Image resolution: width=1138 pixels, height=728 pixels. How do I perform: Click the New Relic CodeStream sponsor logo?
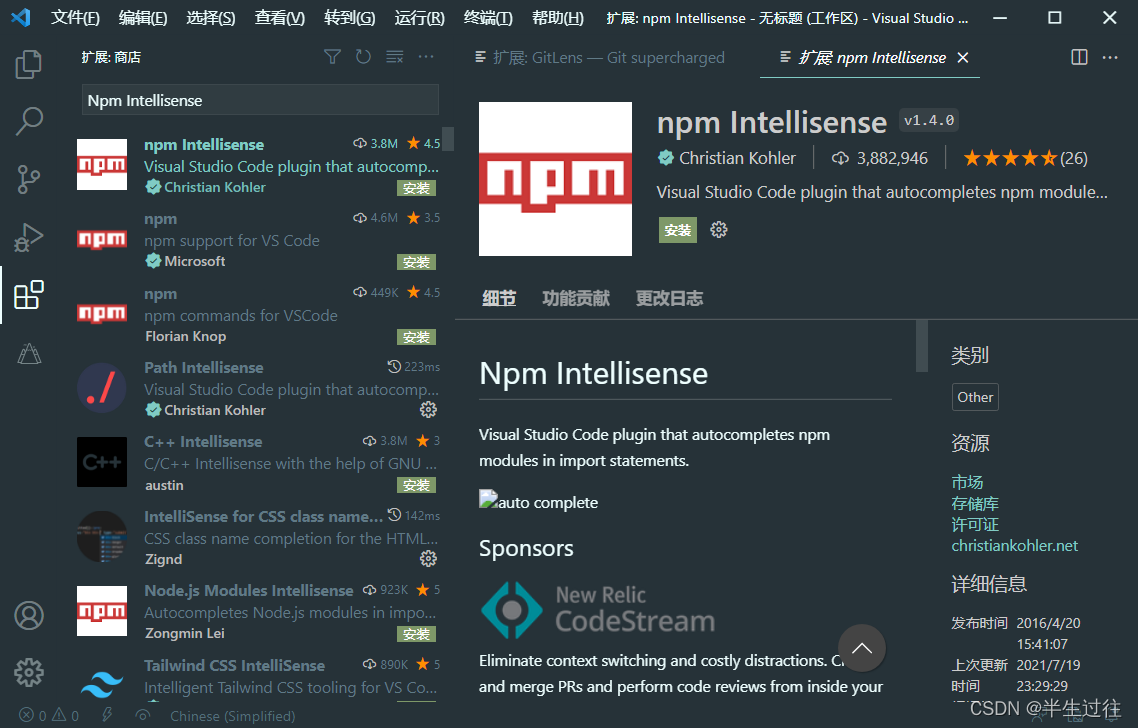(x=597, y=610)
